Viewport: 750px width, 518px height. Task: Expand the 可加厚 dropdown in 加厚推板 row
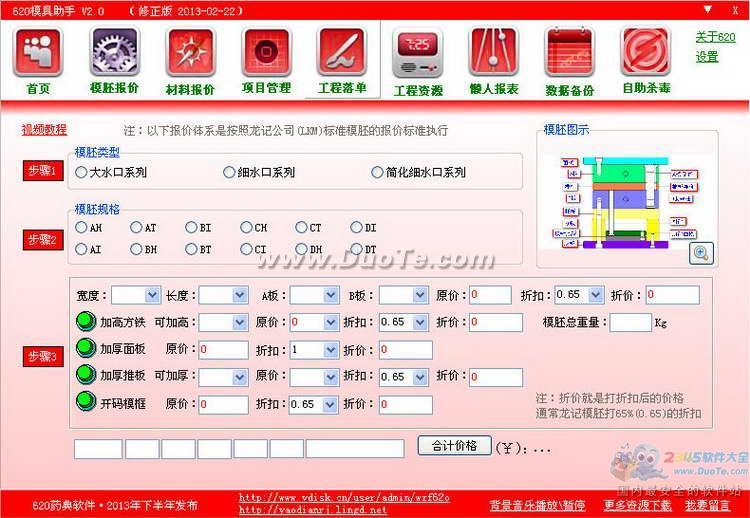[240, 377]
